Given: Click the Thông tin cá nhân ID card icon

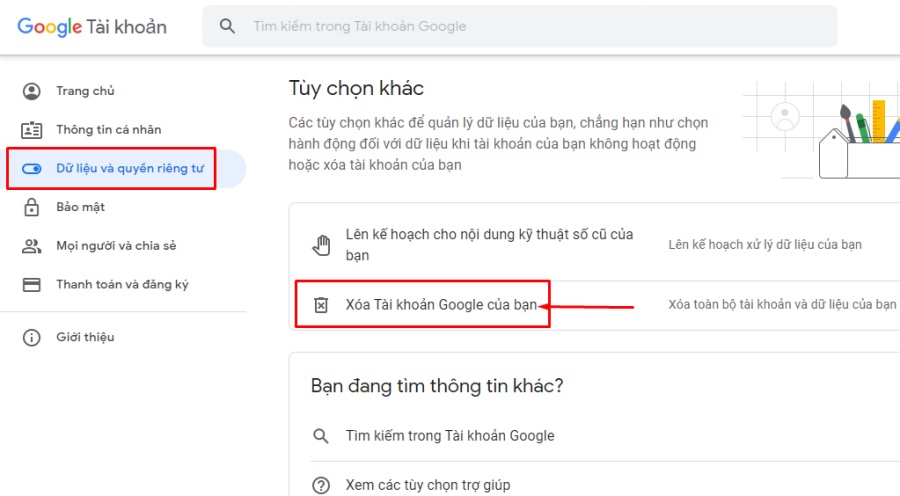Looking at the screenshot, I should (32, 130).
